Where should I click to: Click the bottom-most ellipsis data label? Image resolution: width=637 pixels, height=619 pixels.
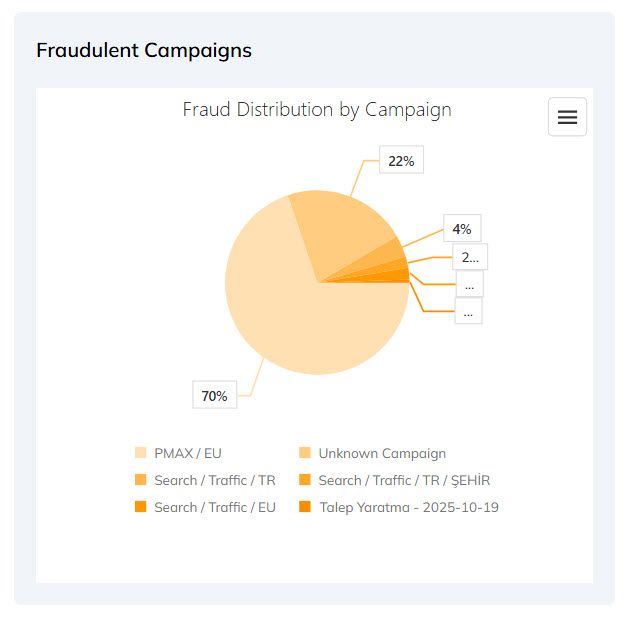[468, 311]
